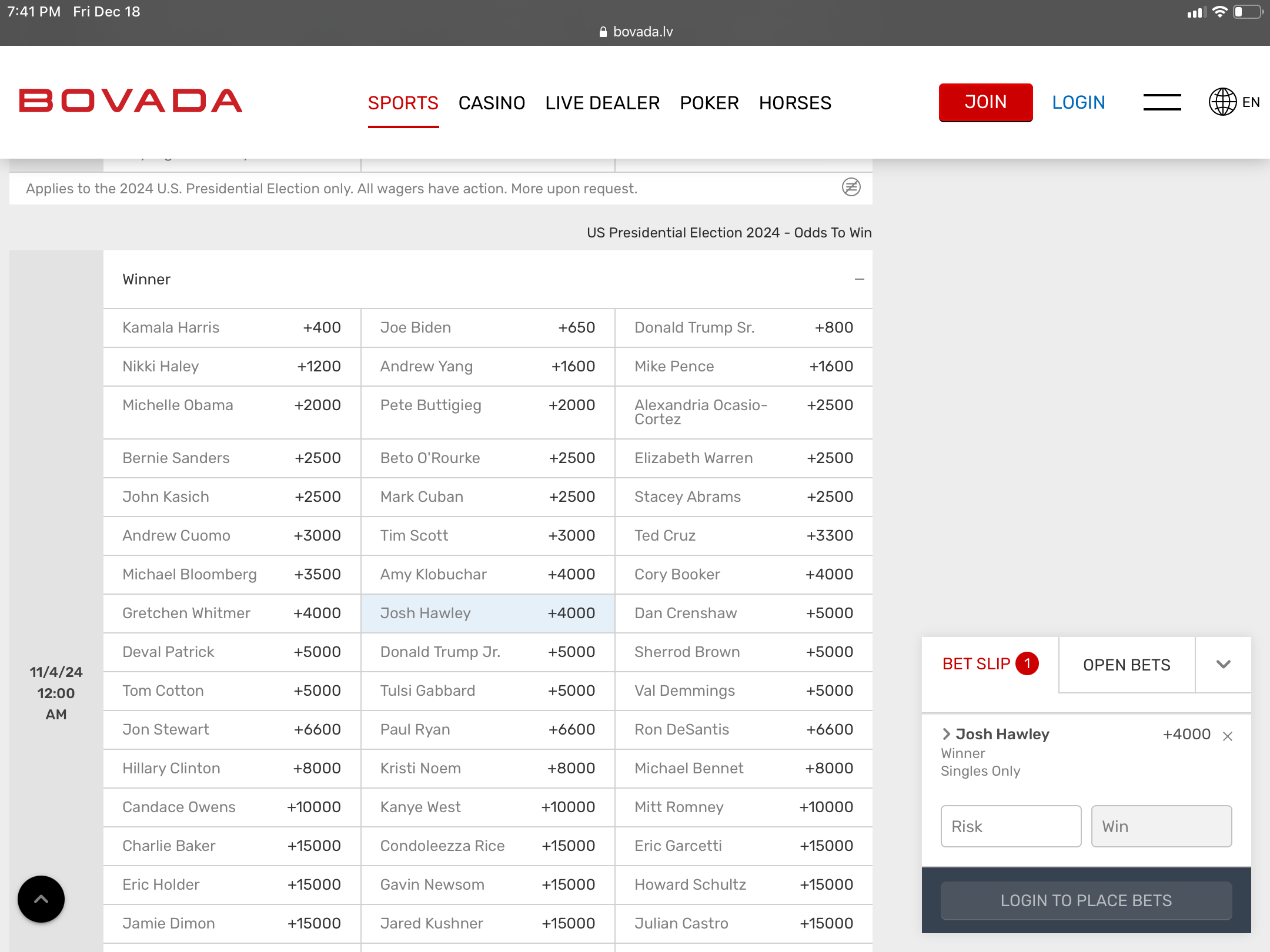Click the red Join button
Screen dimensions: 1270x952
(985, 102)
